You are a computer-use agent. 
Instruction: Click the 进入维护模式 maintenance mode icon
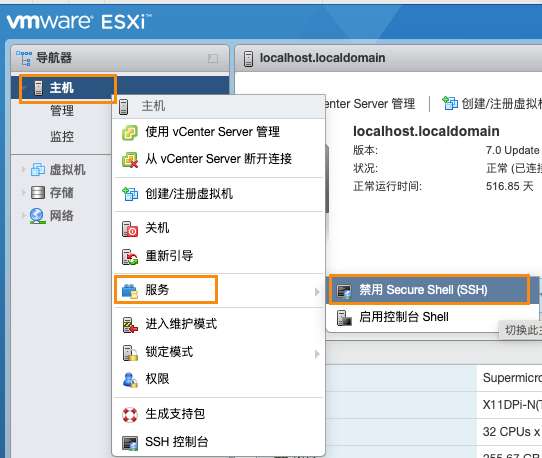(x=130, y=325)
